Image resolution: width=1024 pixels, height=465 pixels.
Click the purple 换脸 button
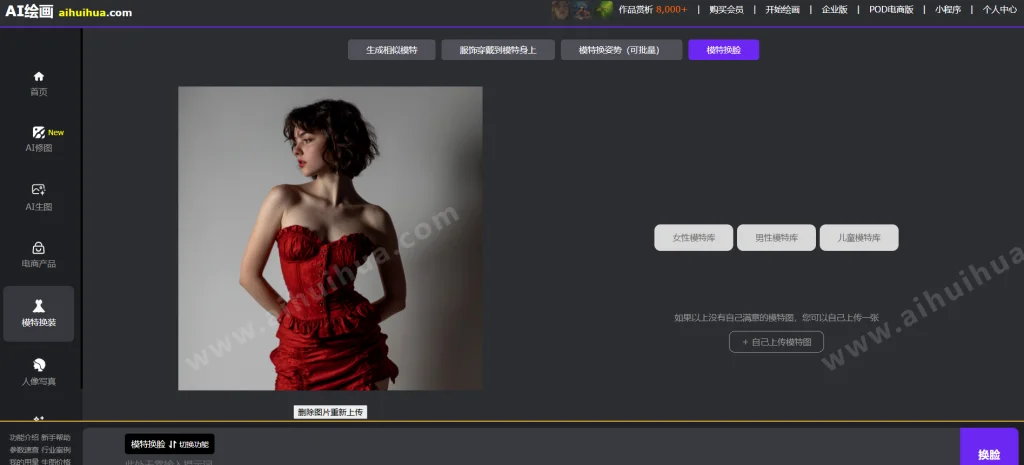tap(989, 447)
